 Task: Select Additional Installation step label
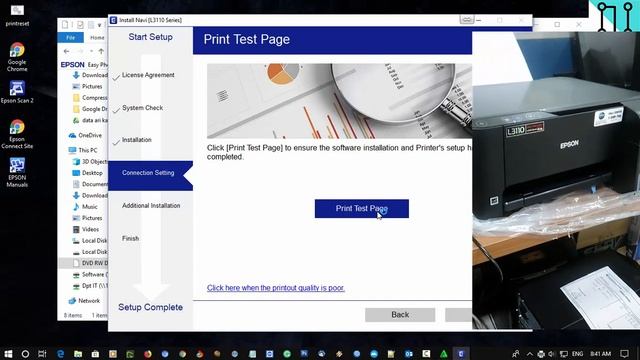coord(151,205)
